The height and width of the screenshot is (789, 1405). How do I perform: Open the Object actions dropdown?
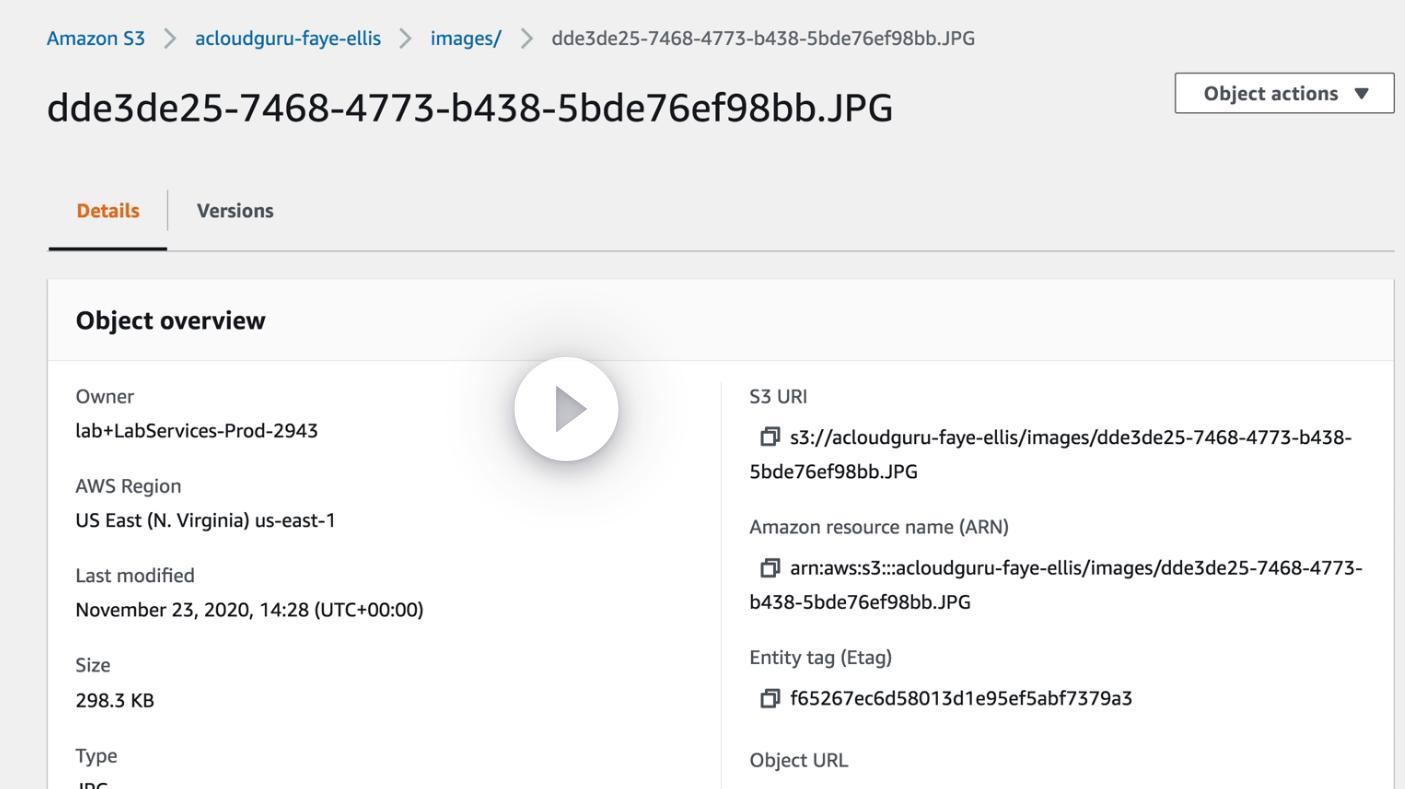tap(1284, 93)
